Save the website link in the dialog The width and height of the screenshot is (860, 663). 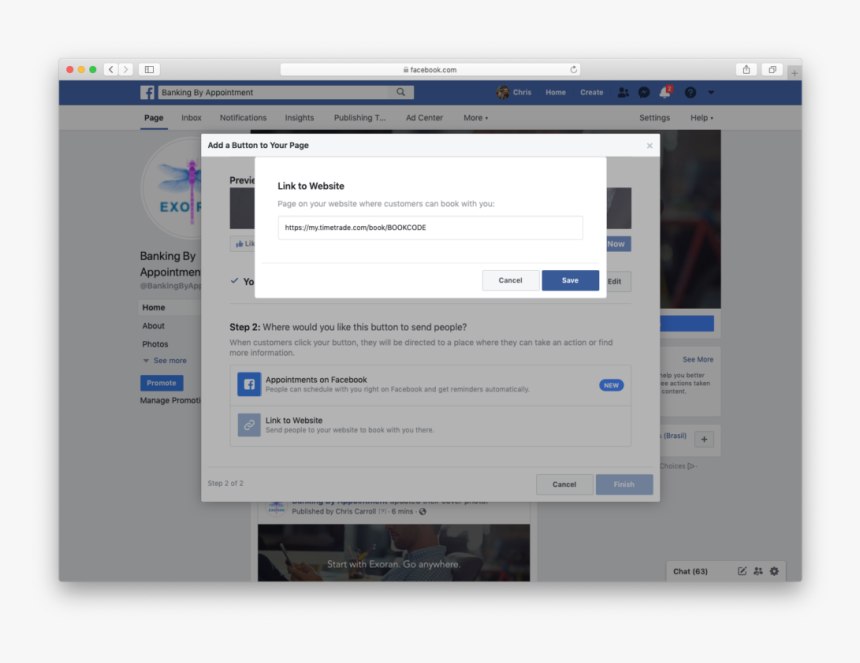click(x=570, y=280)
